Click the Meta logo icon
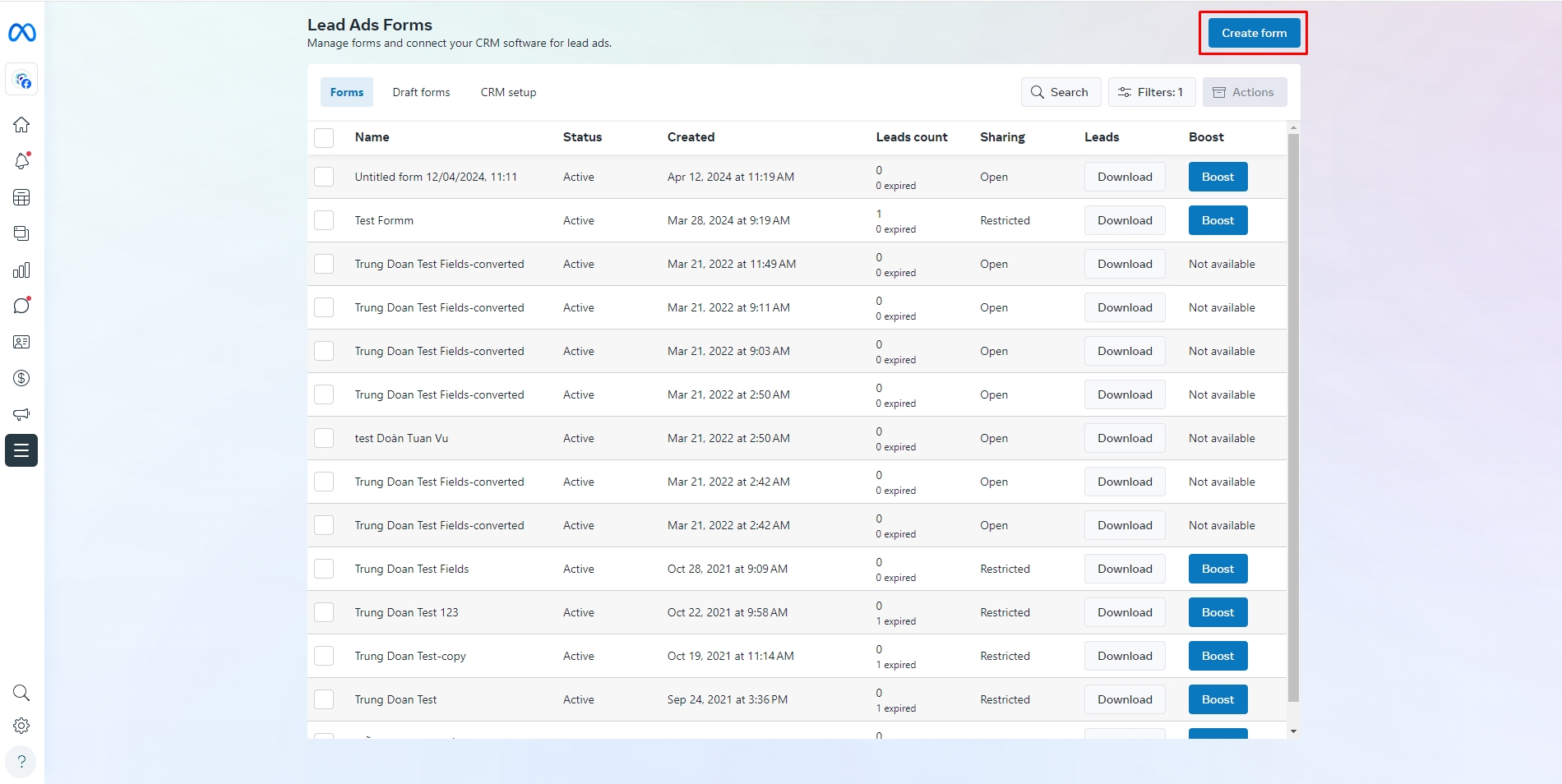The image size is (1562, 784). [21, 33]
